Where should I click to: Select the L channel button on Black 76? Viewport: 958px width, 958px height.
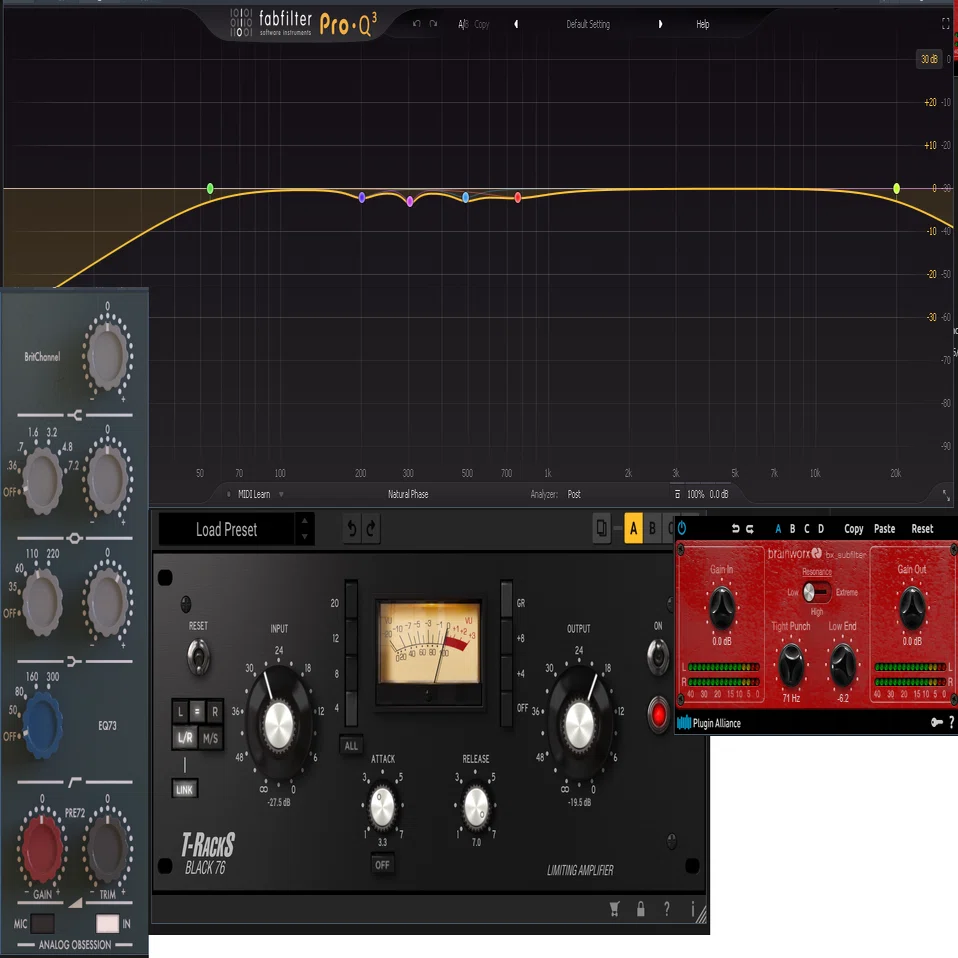[x=180, y=712]
